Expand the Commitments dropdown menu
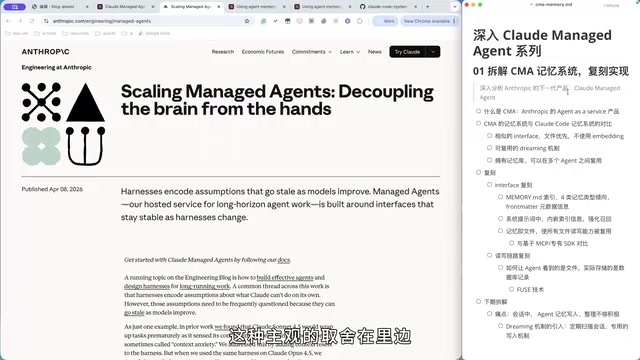This screenshot has height=360, width=640. click(x=312, y=52)
